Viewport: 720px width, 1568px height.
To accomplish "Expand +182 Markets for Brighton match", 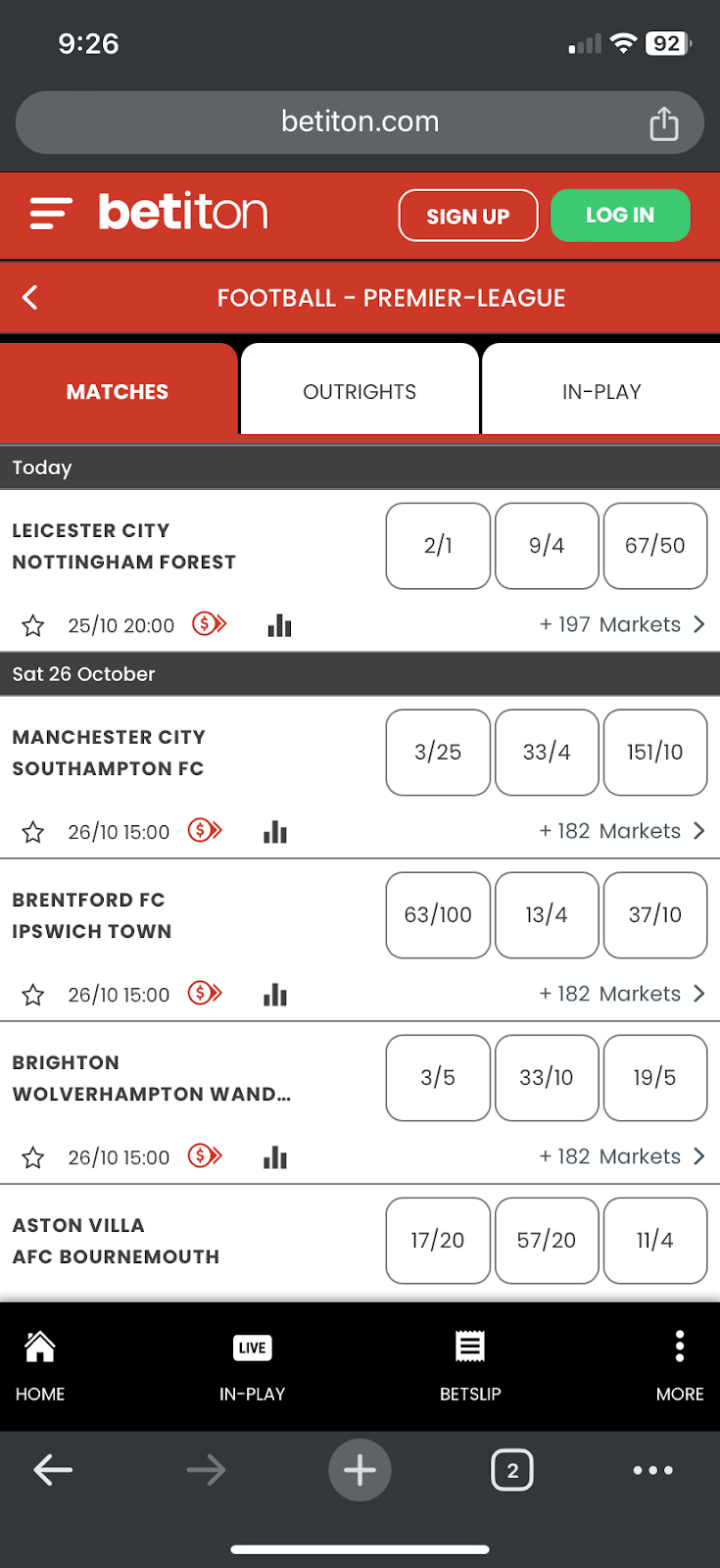I will point(621,1156).
